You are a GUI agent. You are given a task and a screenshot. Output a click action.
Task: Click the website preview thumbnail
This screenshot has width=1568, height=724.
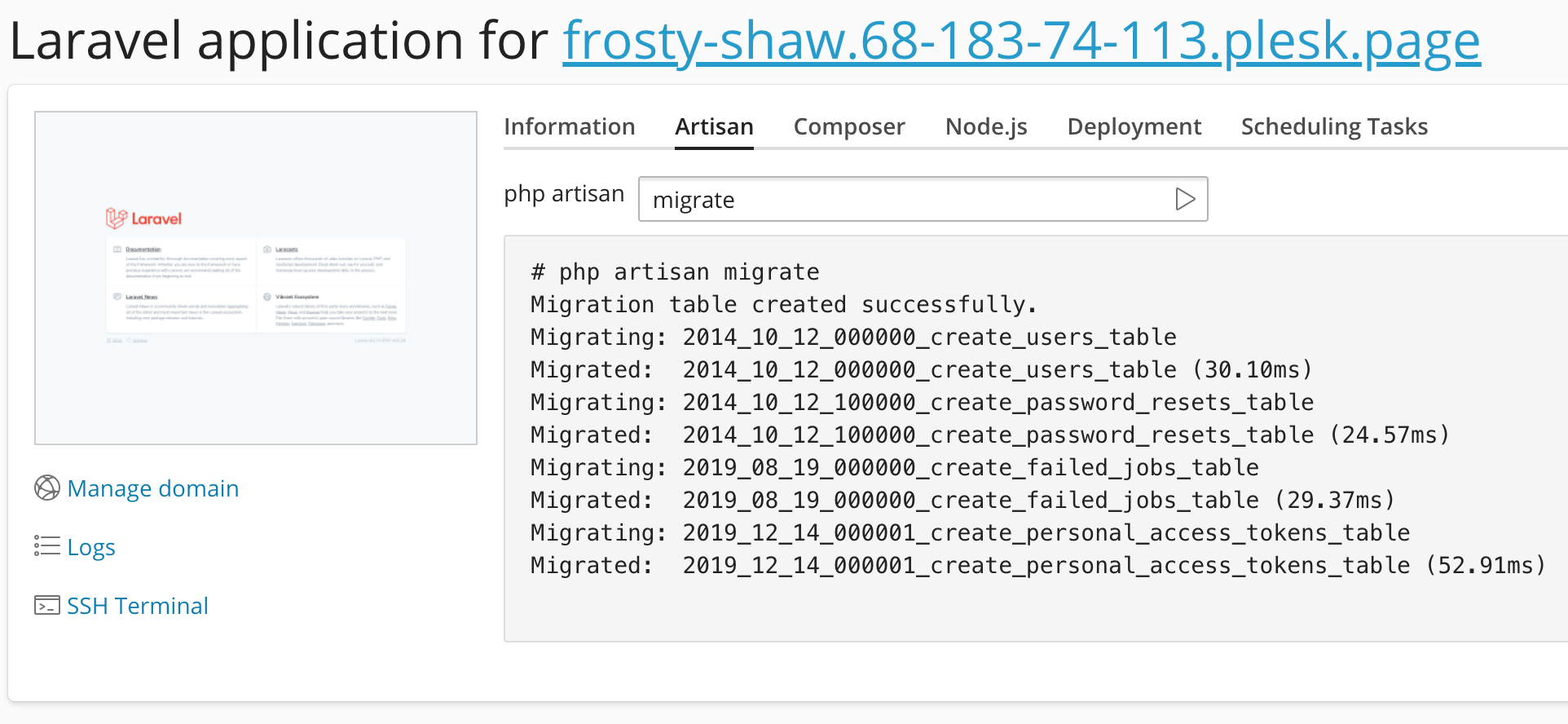click(256, 278)
